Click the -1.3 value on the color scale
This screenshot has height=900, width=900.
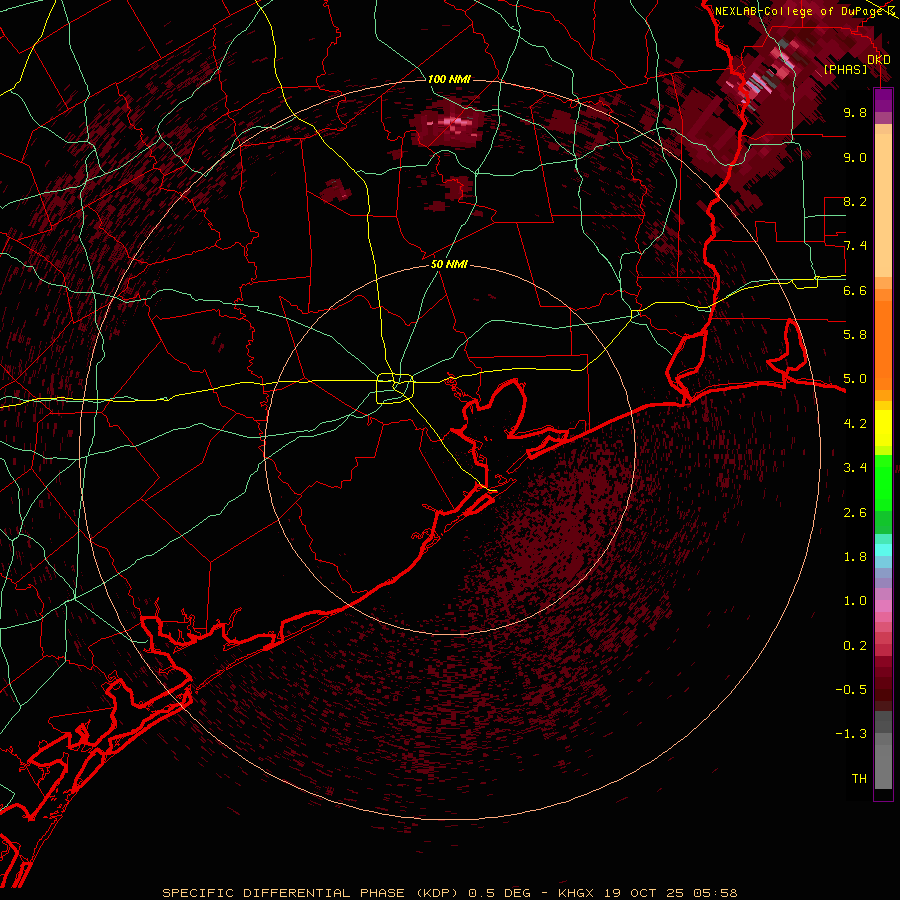851,734
